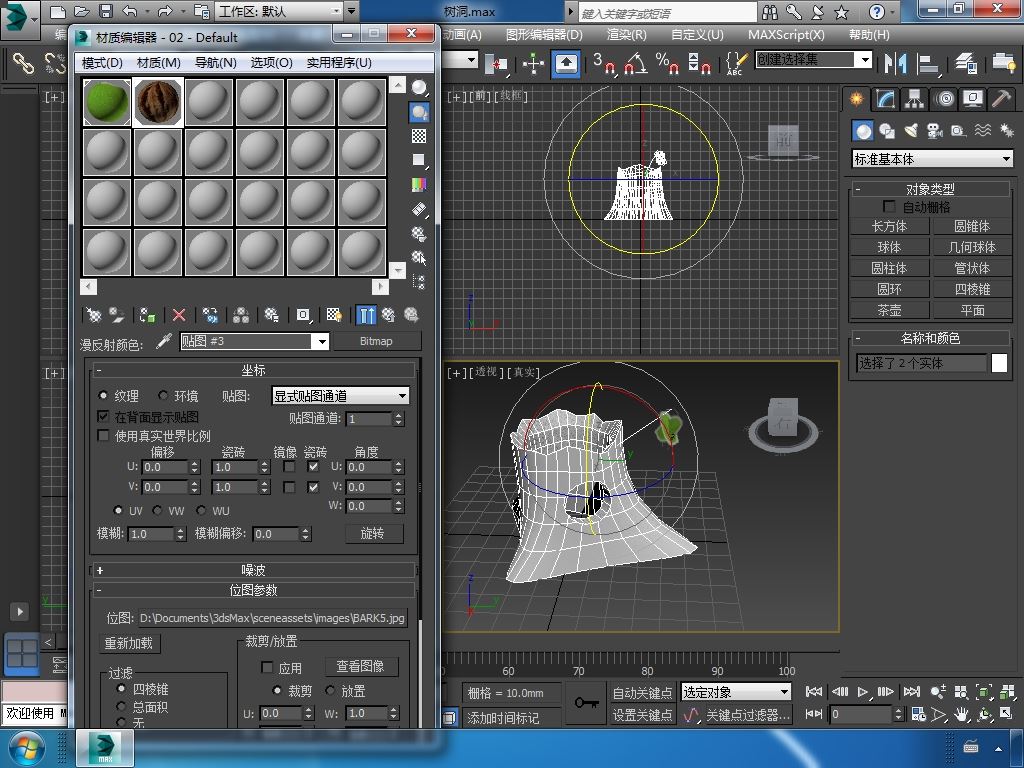Click the object color swatch

pos(999,363)
